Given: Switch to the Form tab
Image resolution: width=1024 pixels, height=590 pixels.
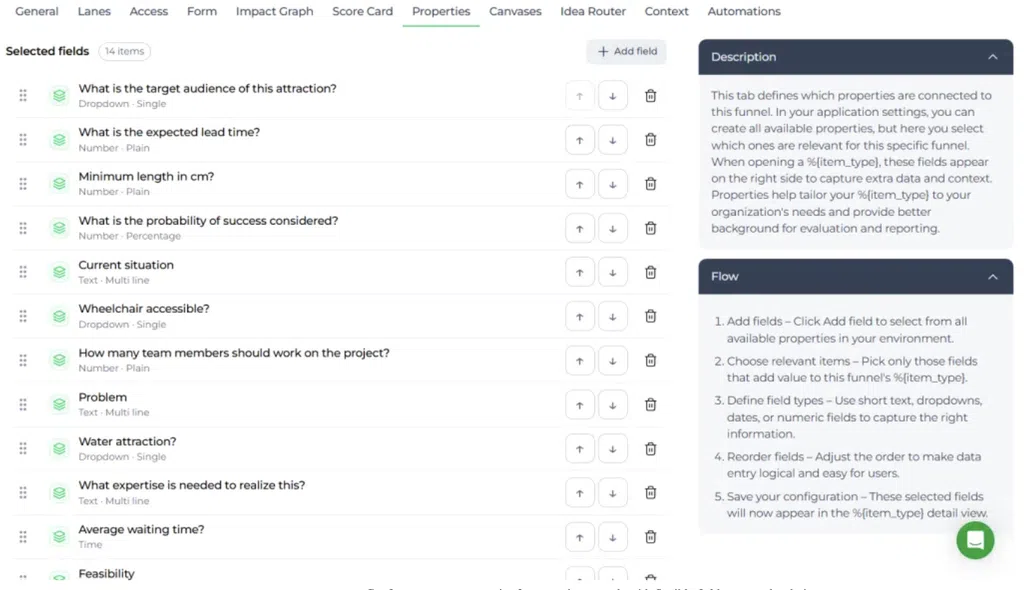Looking at the screenshot, I should click(202, 11).
